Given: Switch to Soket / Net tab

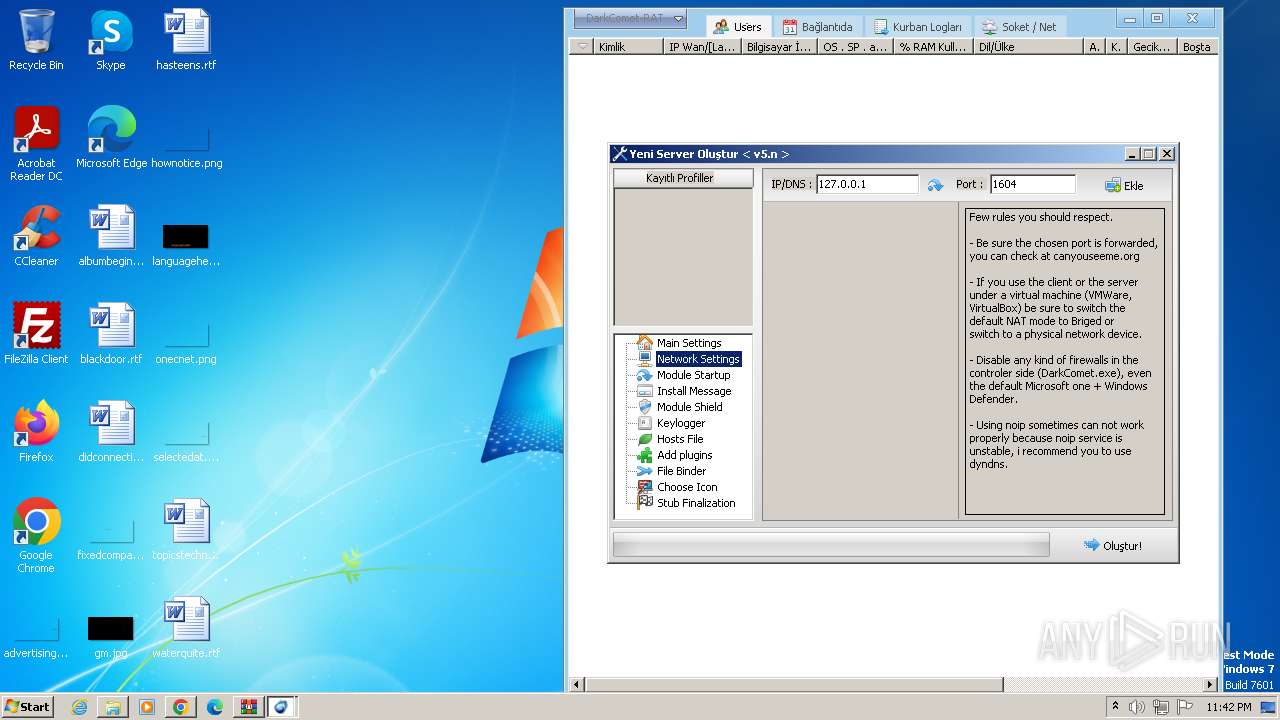Looking at the screenshot, I should point(1019,27).
